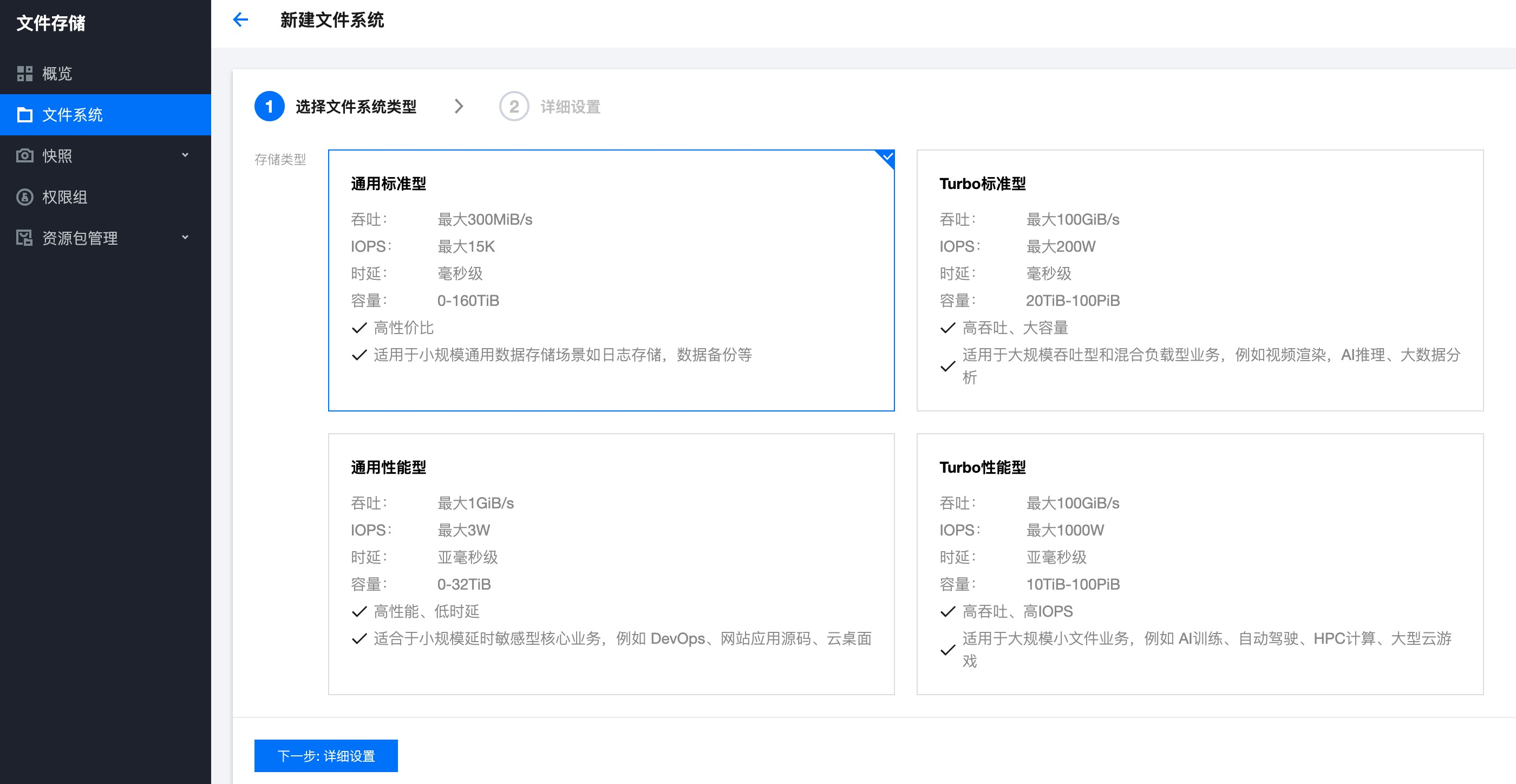Viewport: 1516px width, 784px height.
Task: Click the 20TiB-100PiB capacity value
Action: 1074,301
